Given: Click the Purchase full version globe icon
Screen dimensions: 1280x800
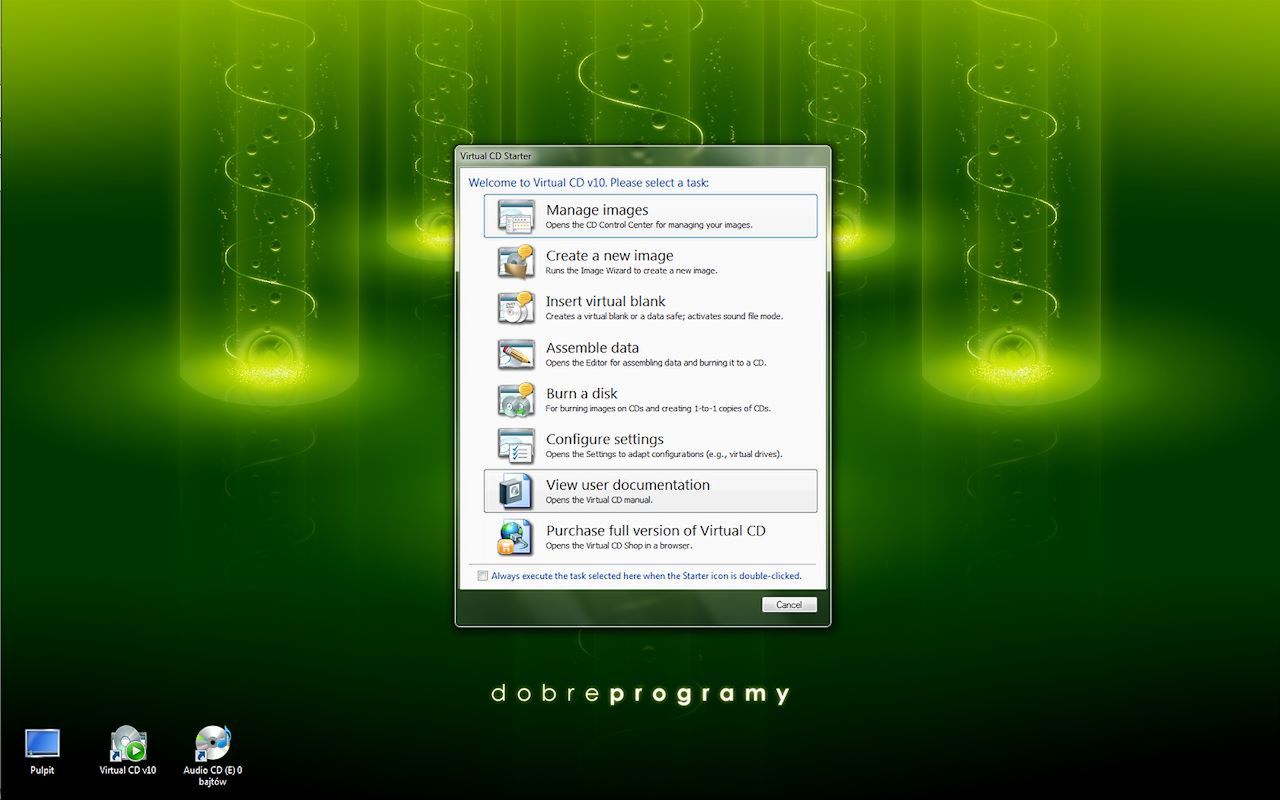Looking at the screenshot, I should (516, 537).
